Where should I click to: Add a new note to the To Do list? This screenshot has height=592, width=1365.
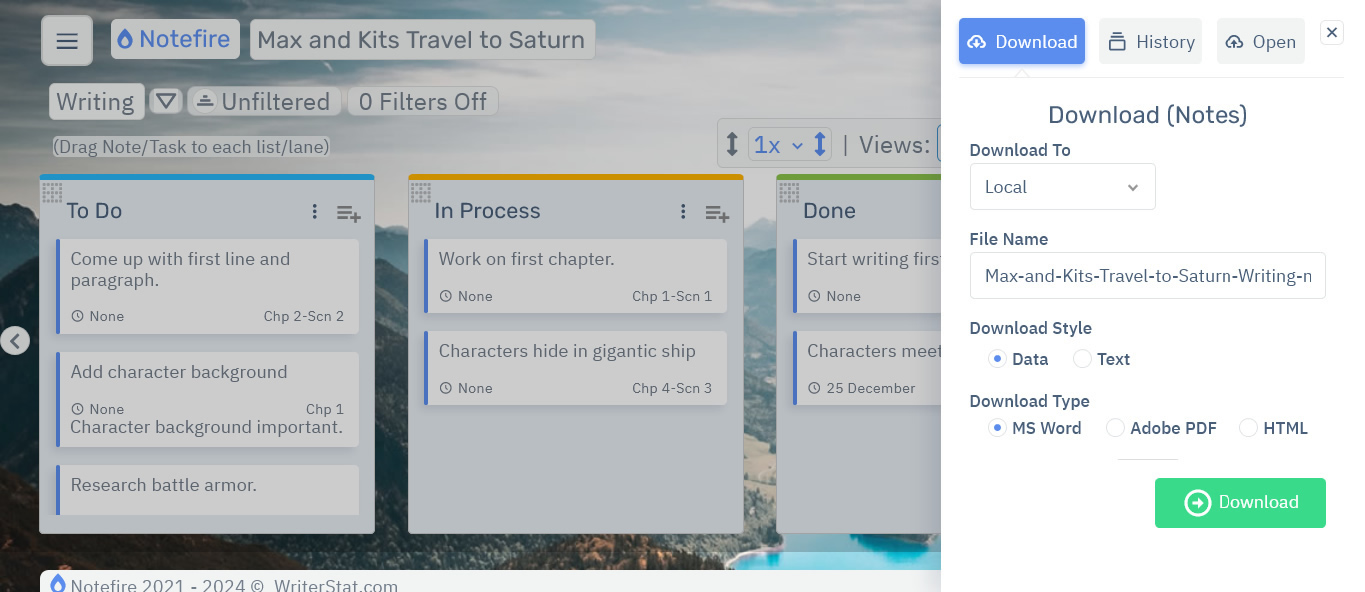(348, 213)
